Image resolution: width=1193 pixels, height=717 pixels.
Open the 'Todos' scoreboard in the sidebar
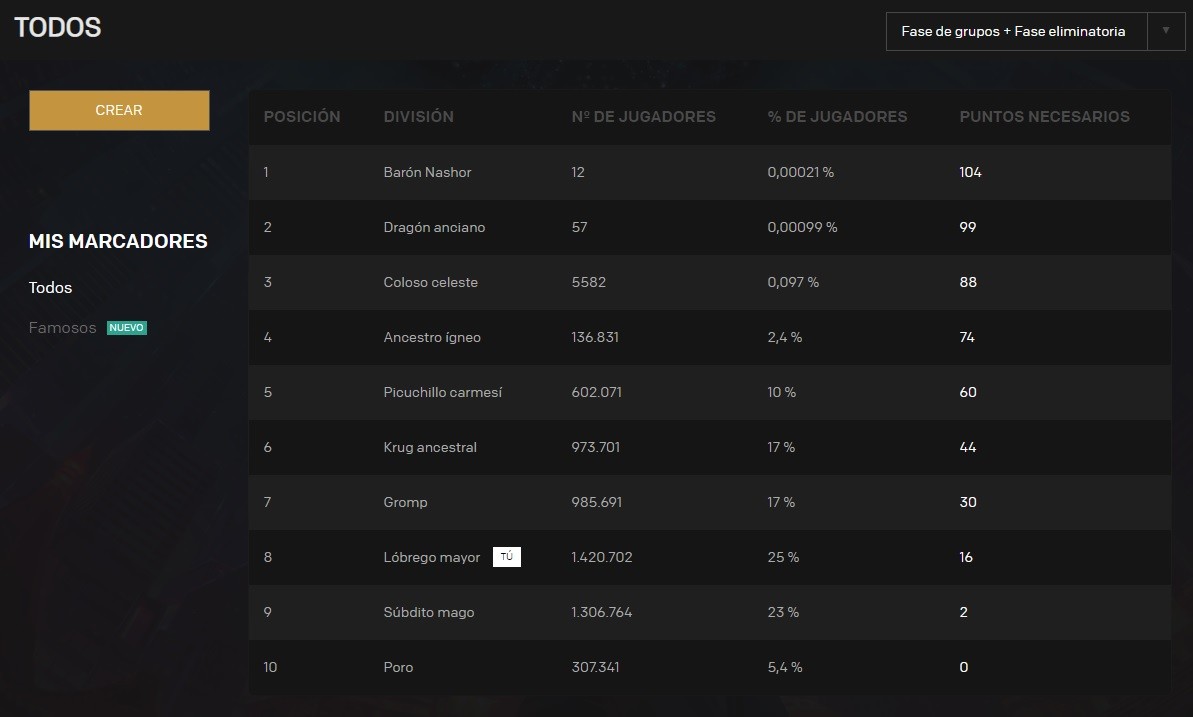pyautogui.click(x=50, y=287)
